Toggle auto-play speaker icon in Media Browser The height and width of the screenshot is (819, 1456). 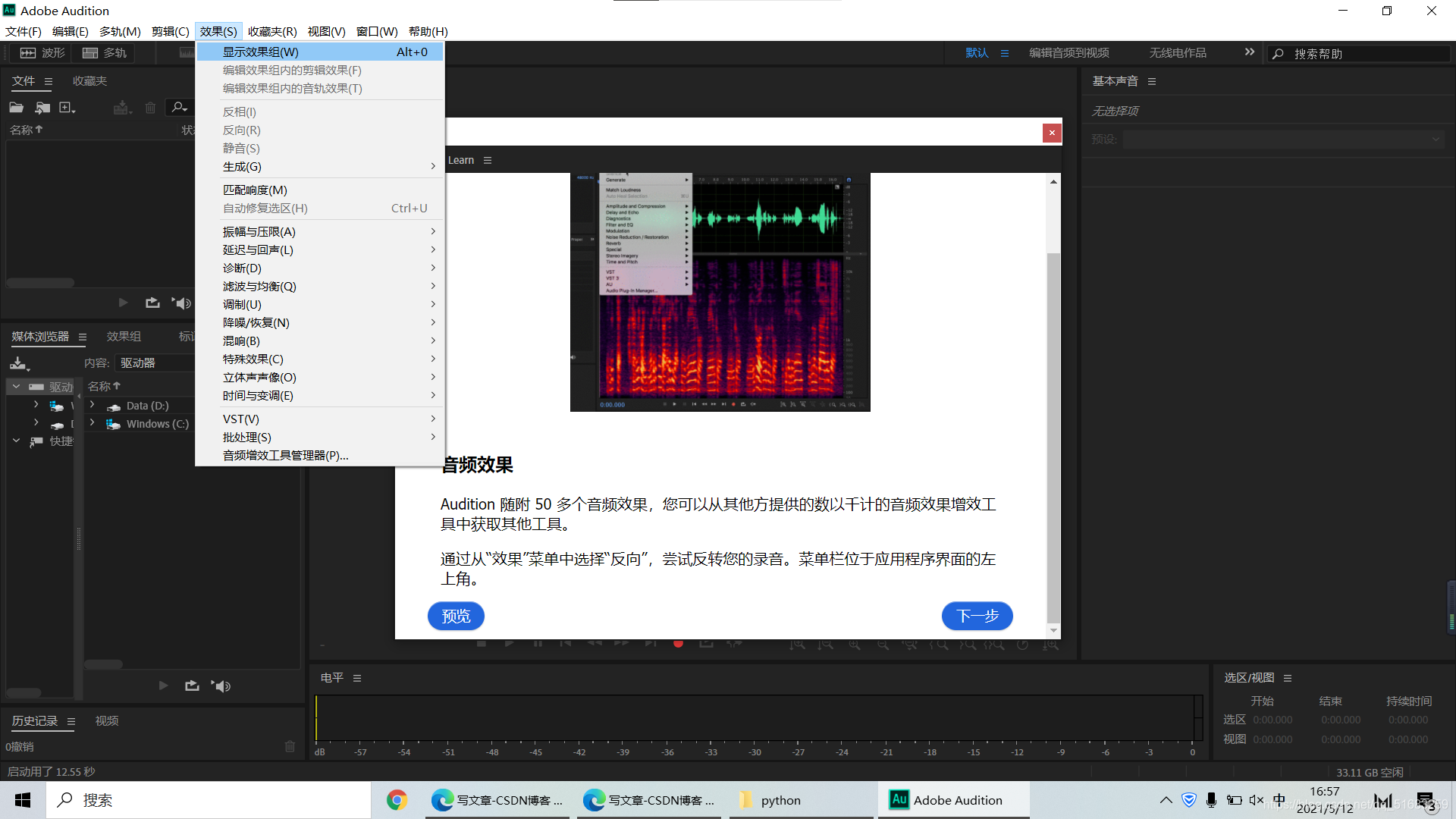pos(221,686)
